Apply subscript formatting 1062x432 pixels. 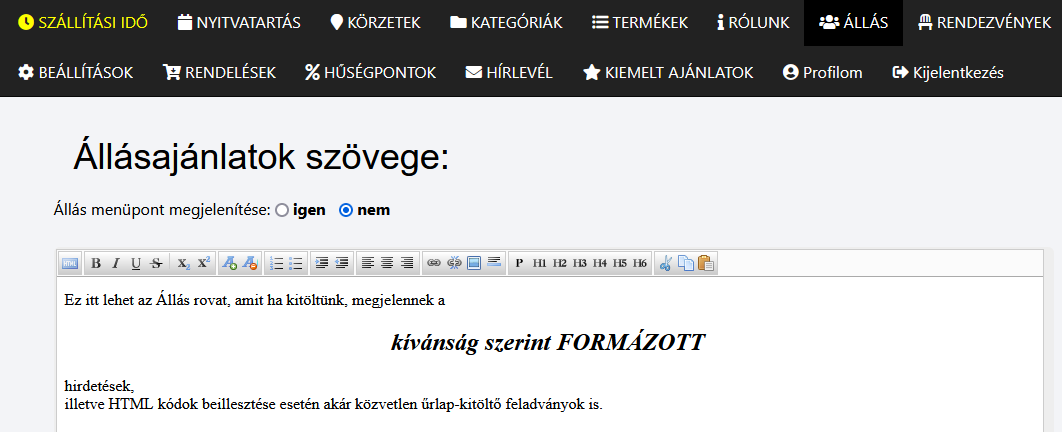[184, 263]
